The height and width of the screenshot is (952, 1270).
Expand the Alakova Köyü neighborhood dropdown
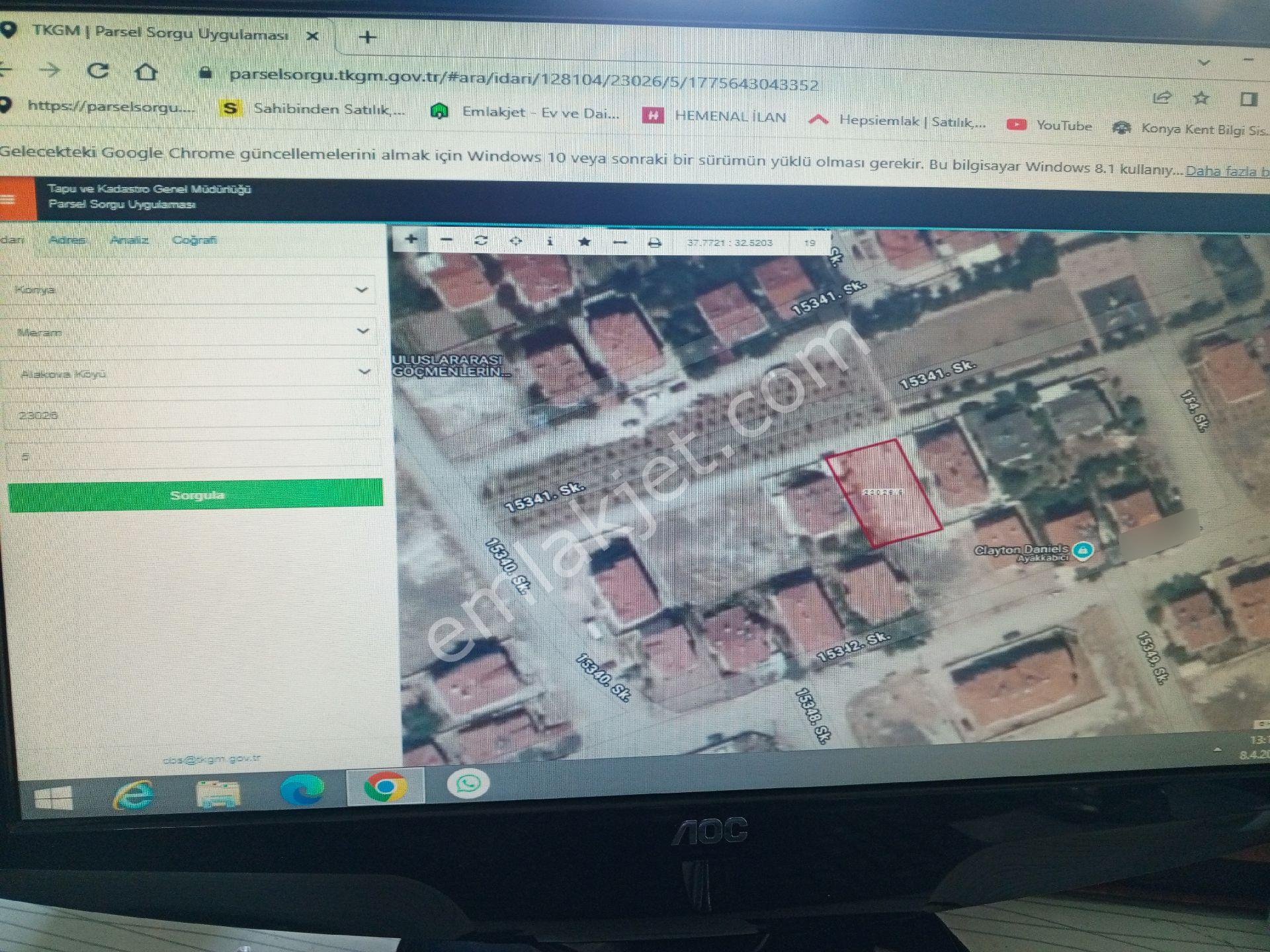pyautogui.click(x=190, y=373)
